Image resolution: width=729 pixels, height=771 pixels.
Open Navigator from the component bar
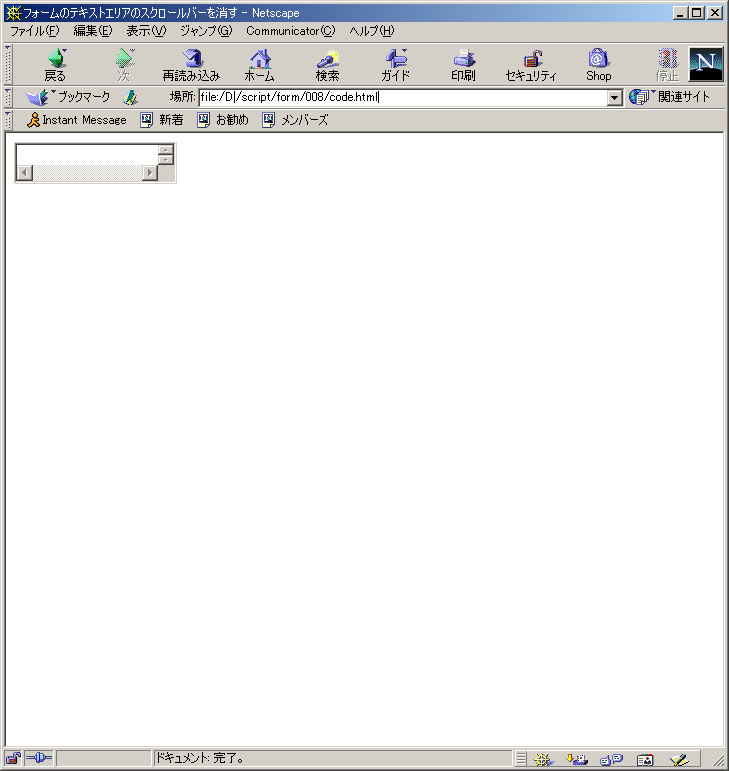tap(543, 759)
